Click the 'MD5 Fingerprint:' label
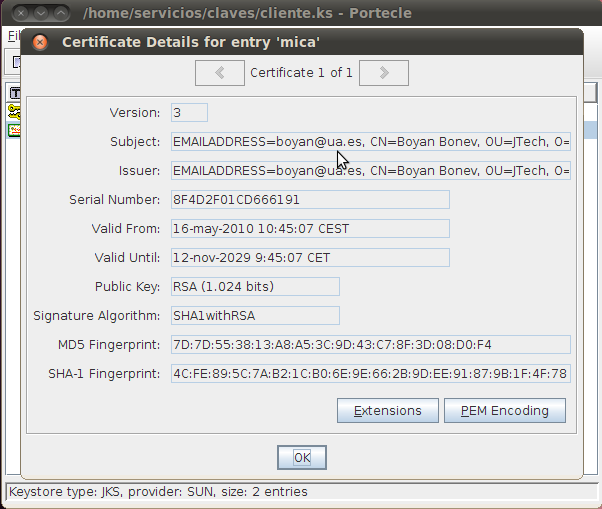The width and height of the screenshot is (602, 509). tap(109, 345)
